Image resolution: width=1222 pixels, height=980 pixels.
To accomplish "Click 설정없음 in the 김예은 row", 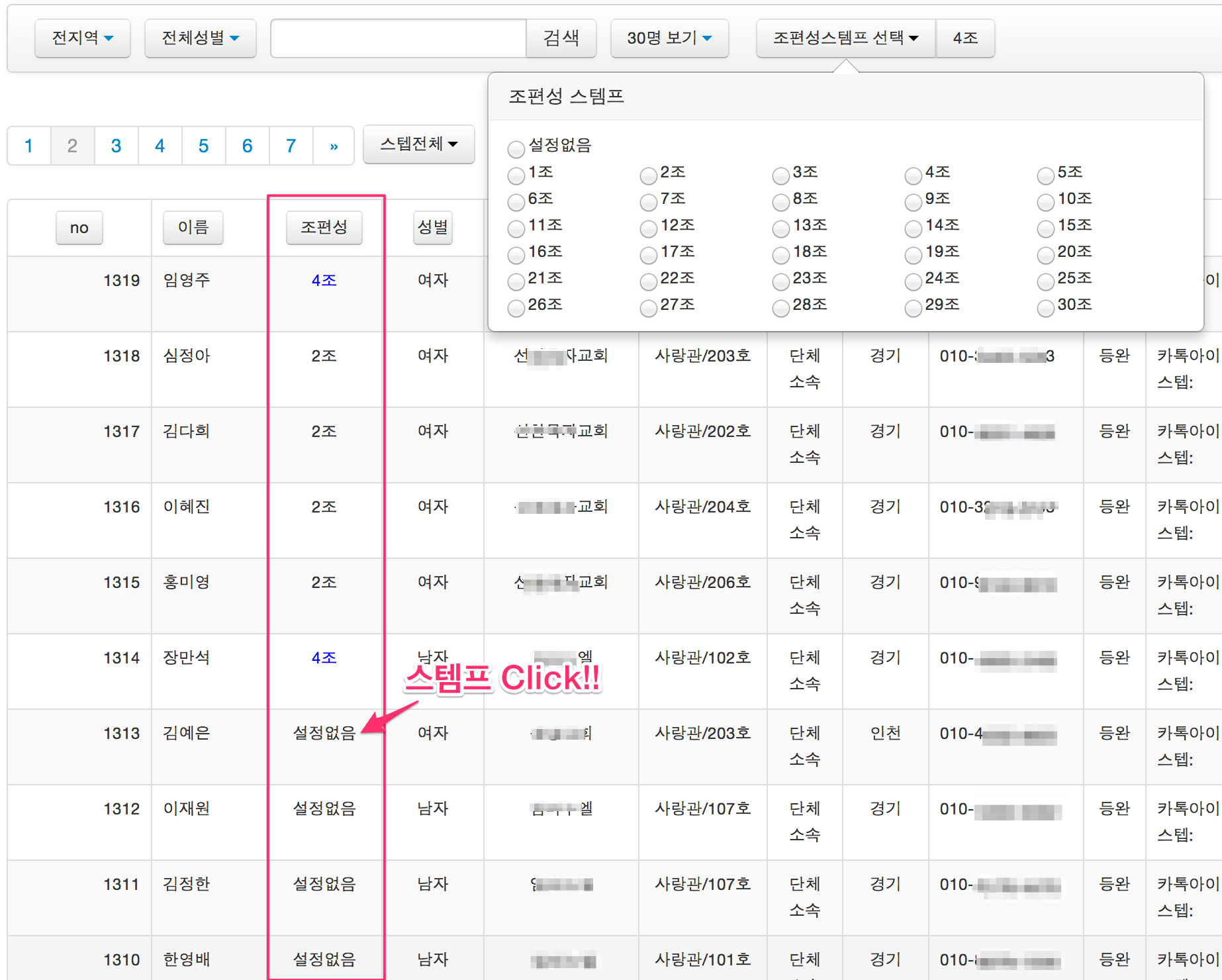I will [x=324, y=734].
